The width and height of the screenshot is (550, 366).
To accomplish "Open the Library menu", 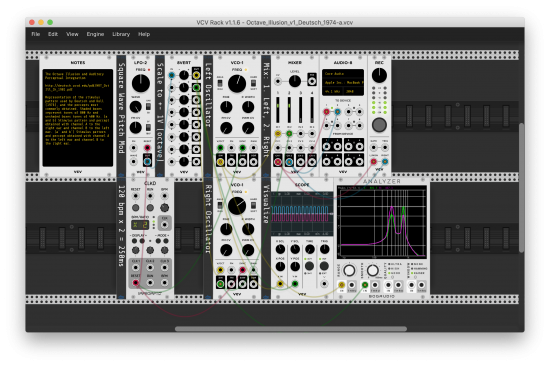I will coord(121,34).
